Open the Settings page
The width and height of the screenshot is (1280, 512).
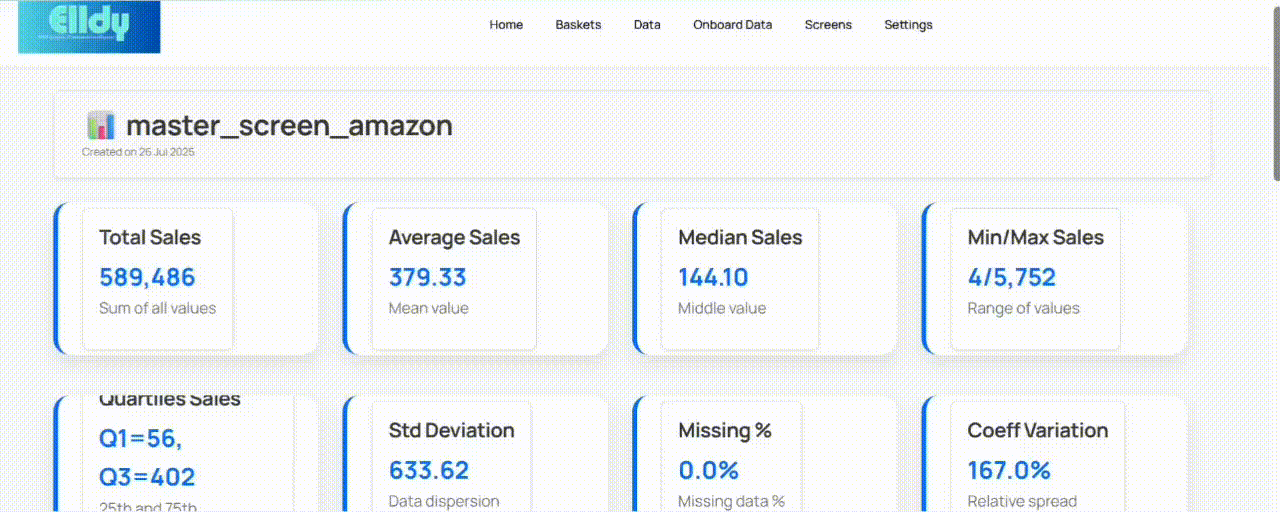click(x=908, y=25)
